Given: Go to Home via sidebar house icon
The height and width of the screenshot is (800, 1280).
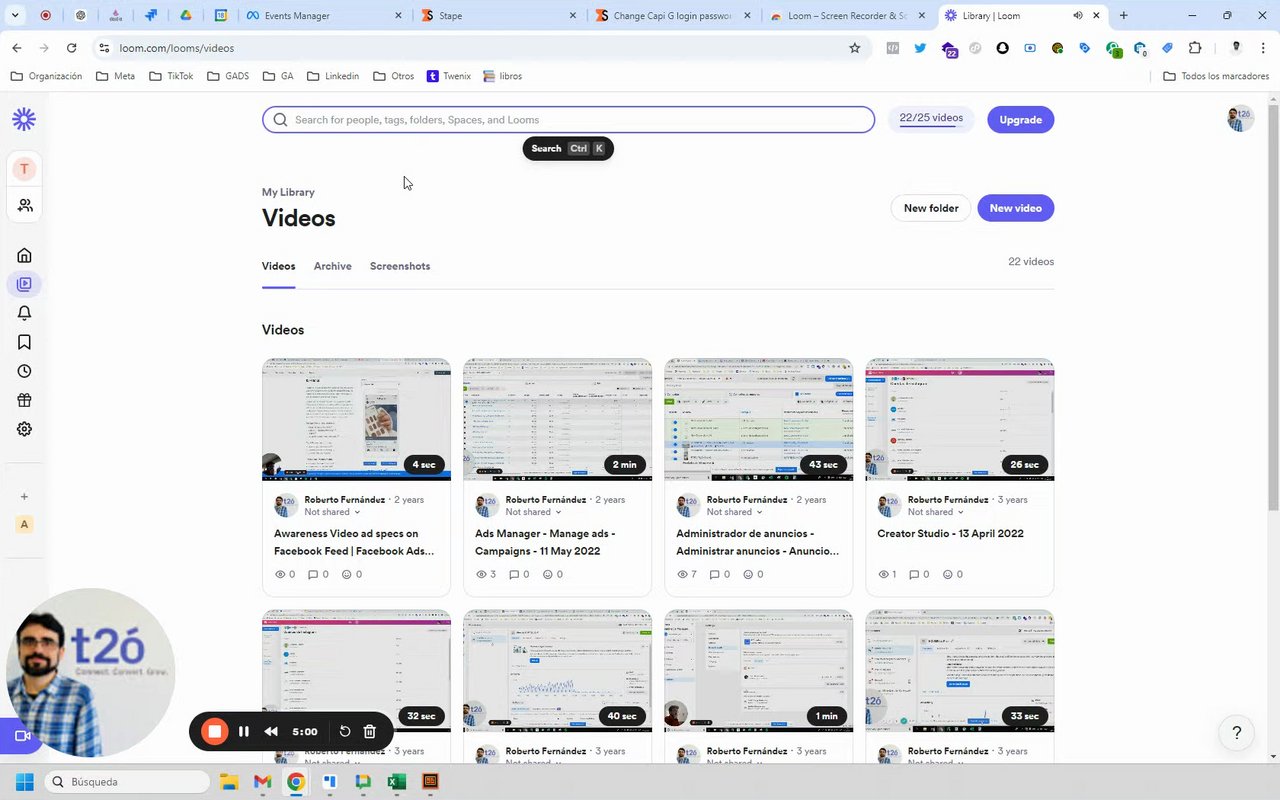Looking at the screenshot, I should click(25, 255).
